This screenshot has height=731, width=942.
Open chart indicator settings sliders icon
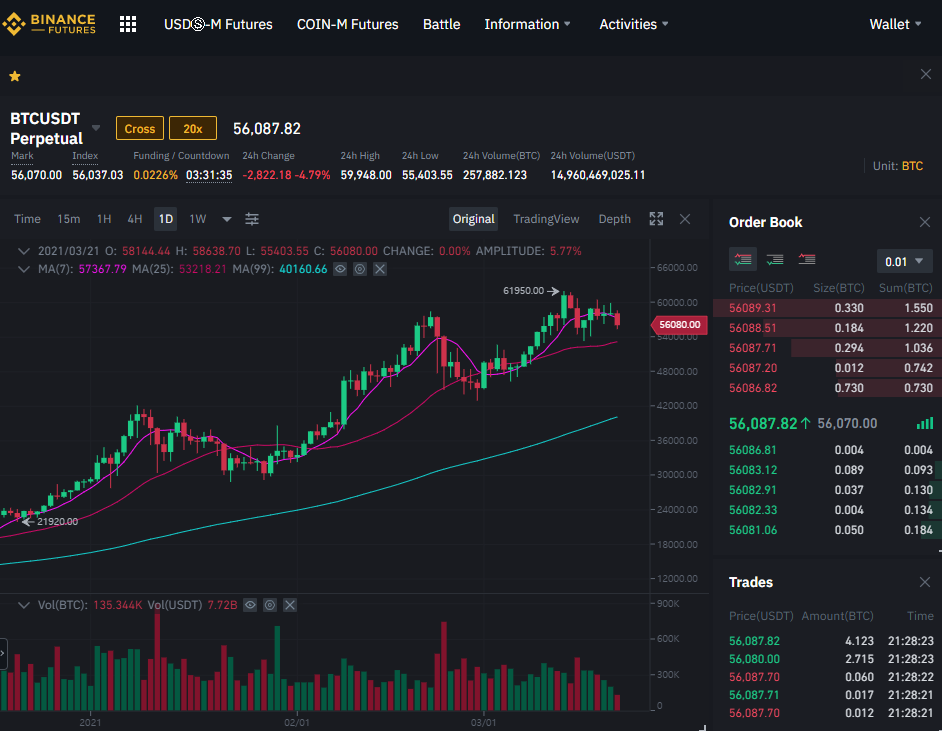click(x=252, y=219)
